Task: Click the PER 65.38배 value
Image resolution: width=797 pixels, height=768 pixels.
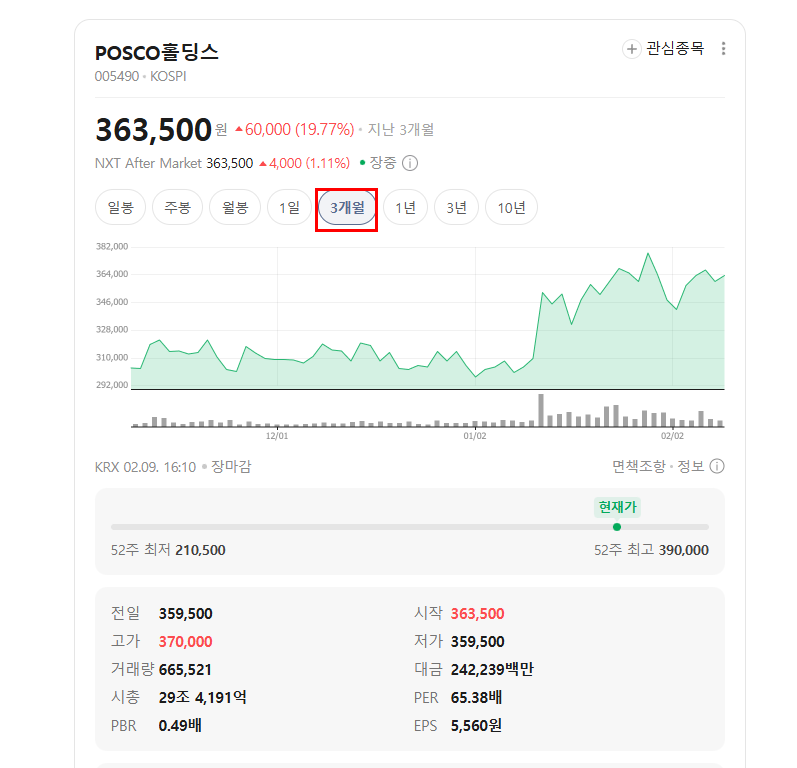Action: (476, 697)
